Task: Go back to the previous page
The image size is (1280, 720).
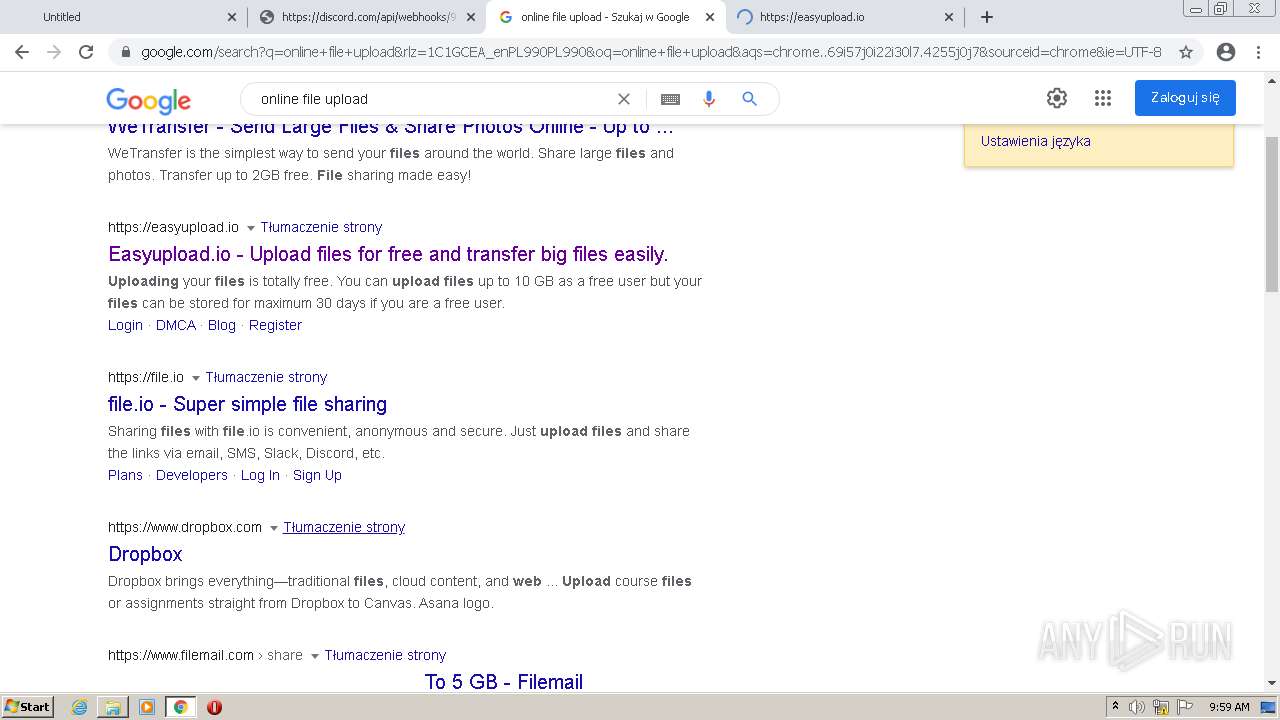Action: pyautogui.click(x=22, y=52)
